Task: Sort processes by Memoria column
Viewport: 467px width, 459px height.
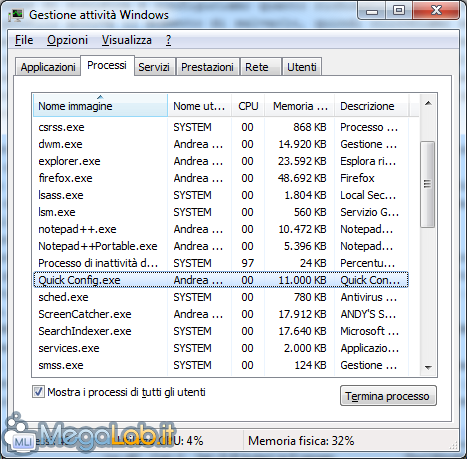Action: pos(300,106)
